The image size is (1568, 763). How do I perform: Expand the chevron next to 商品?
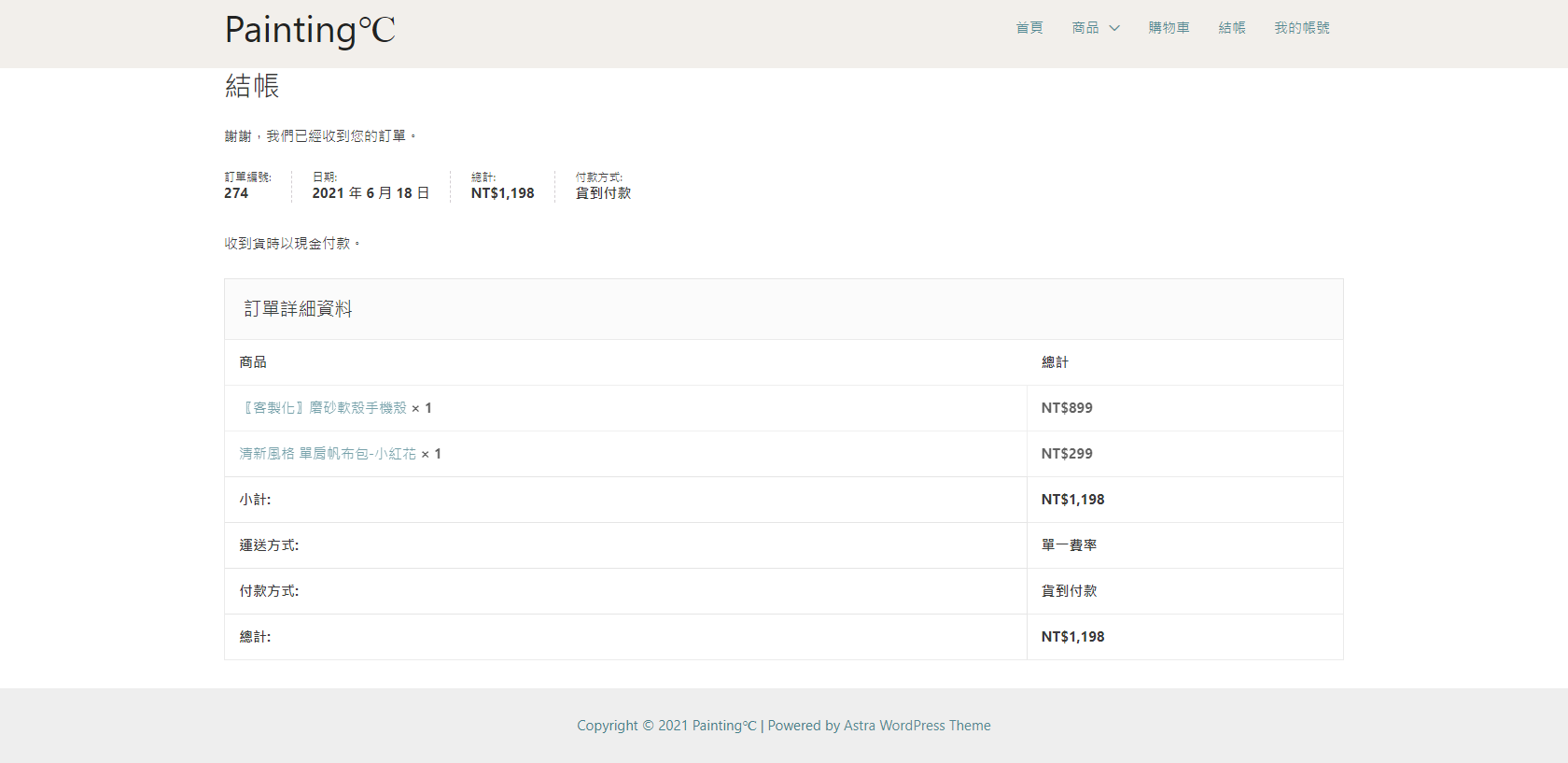click(x=1114, y=28)
